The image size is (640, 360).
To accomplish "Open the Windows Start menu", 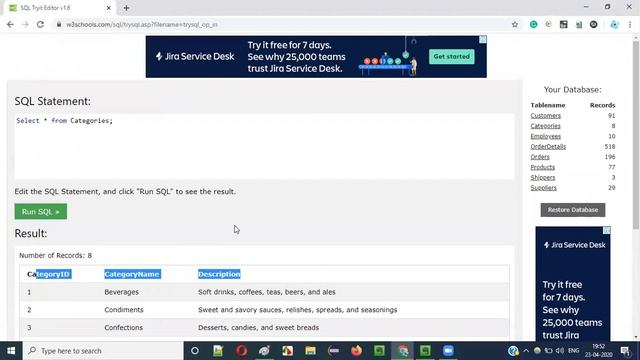I will pyautogui.click(x=11, y=351).
